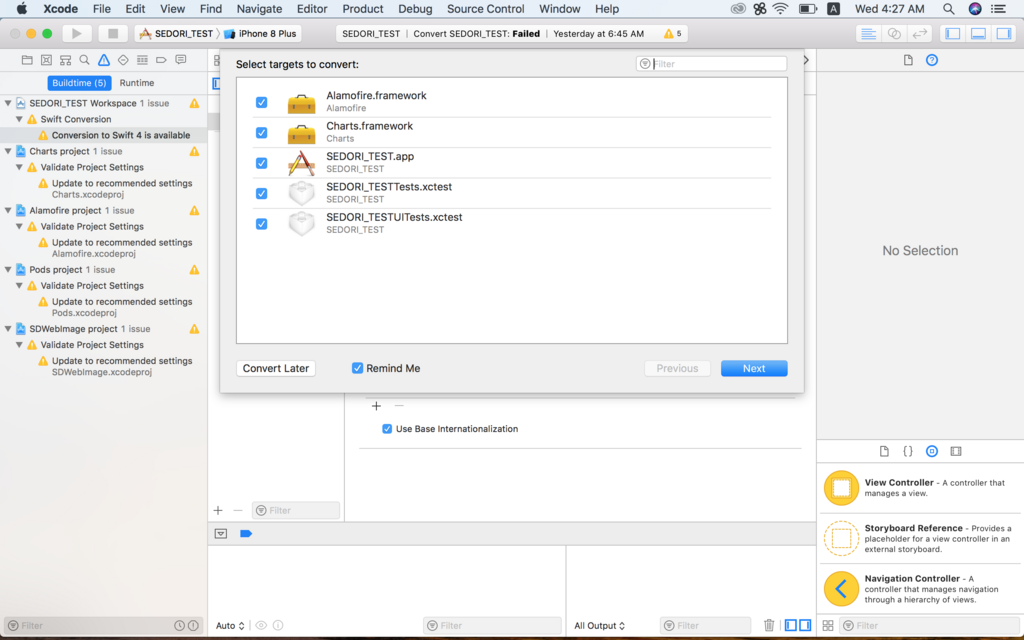
Task: Uncheck the SEDORI_TEST.app target checkbox
Action: (261, 163)
